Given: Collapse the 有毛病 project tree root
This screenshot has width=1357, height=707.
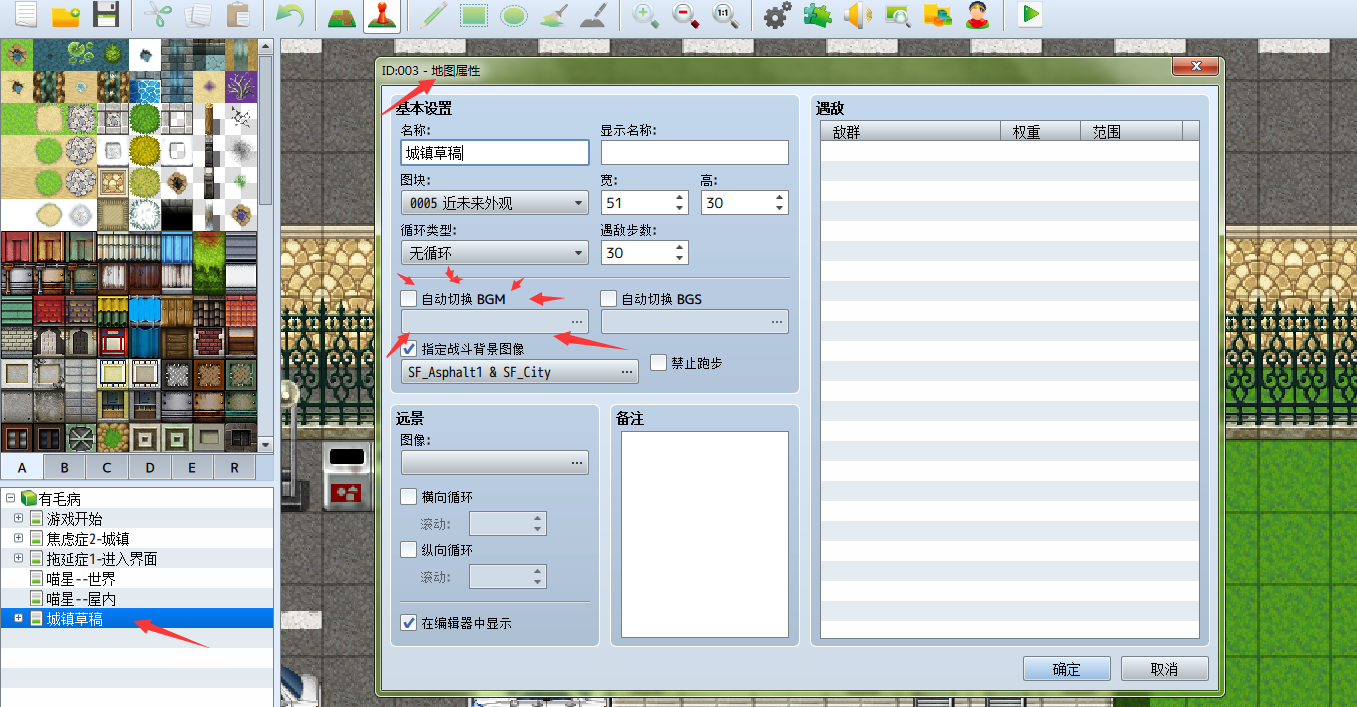Looking at the screenshot, I should 10,498.
